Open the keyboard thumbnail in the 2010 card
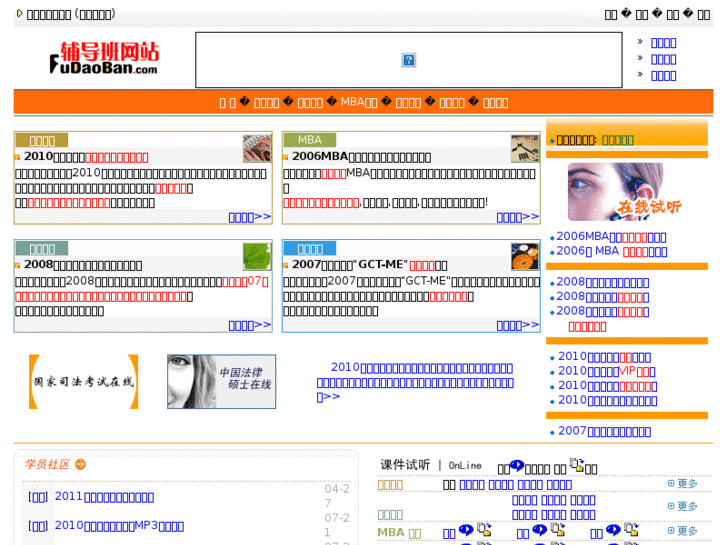Screen dimensions: 727x545 (x=257, y=148)
